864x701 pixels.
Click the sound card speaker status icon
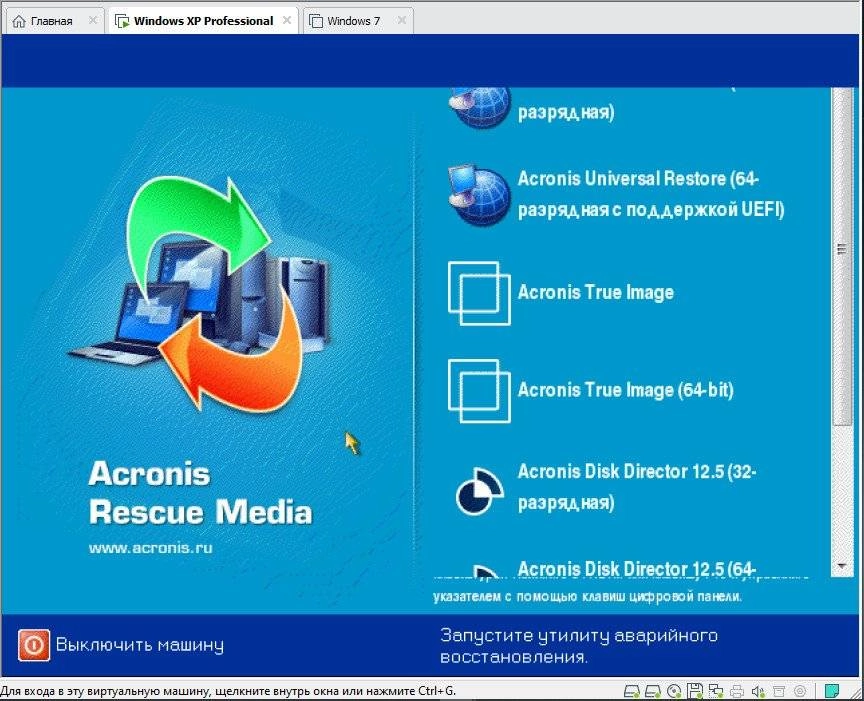pyautogui.click(x=758, y=691)
